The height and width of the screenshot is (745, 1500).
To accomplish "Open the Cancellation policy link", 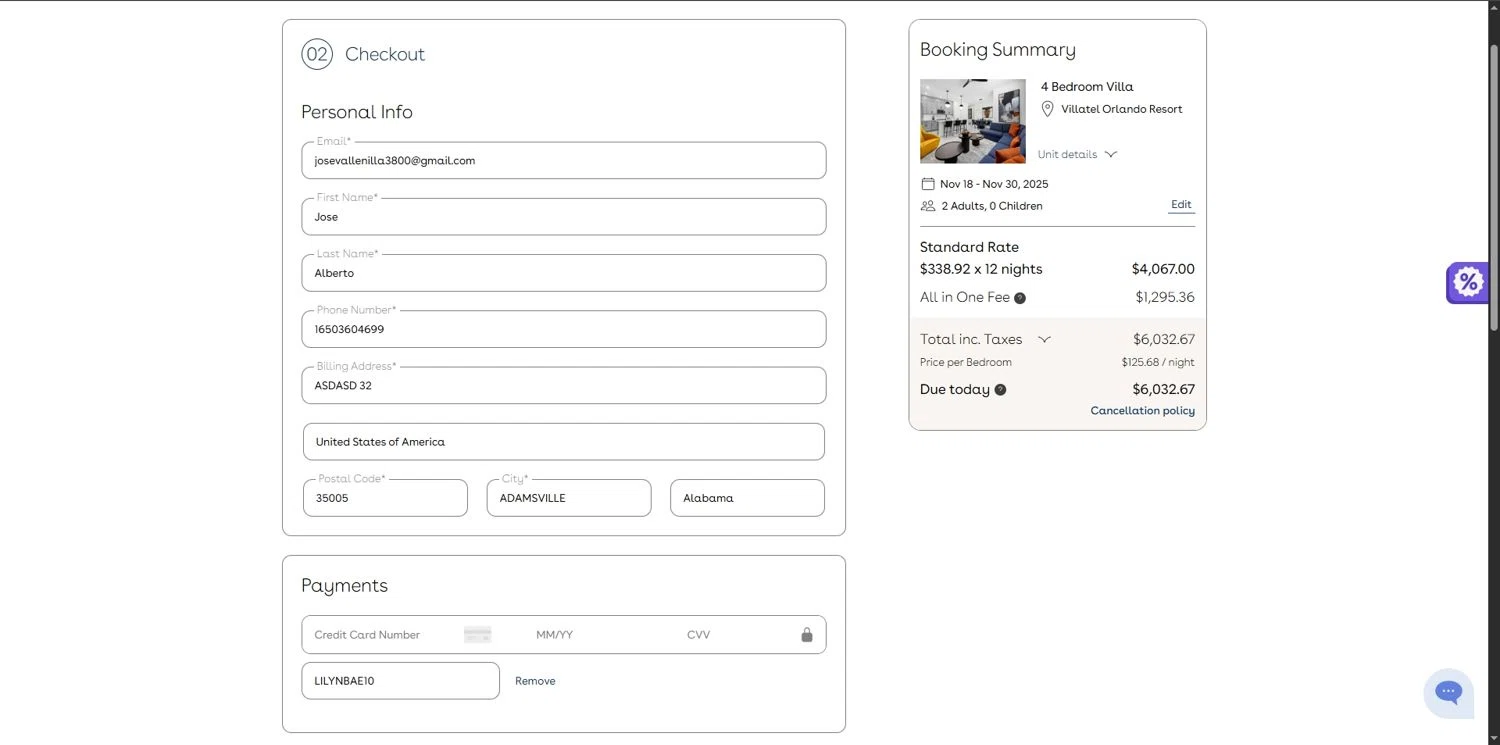I will [x=1142, y=411].
